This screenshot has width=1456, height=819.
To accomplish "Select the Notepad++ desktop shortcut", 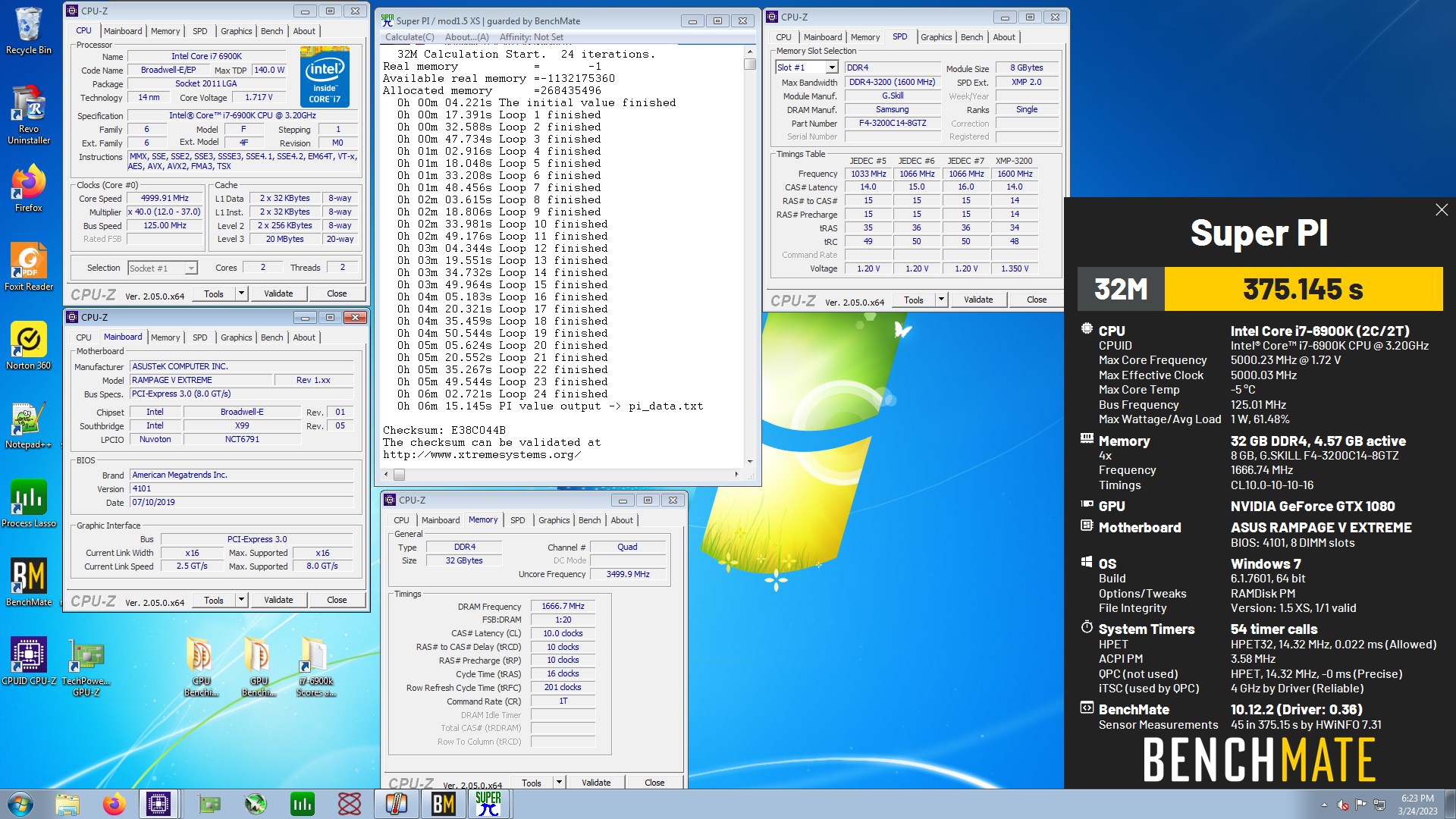I will 28,425.
